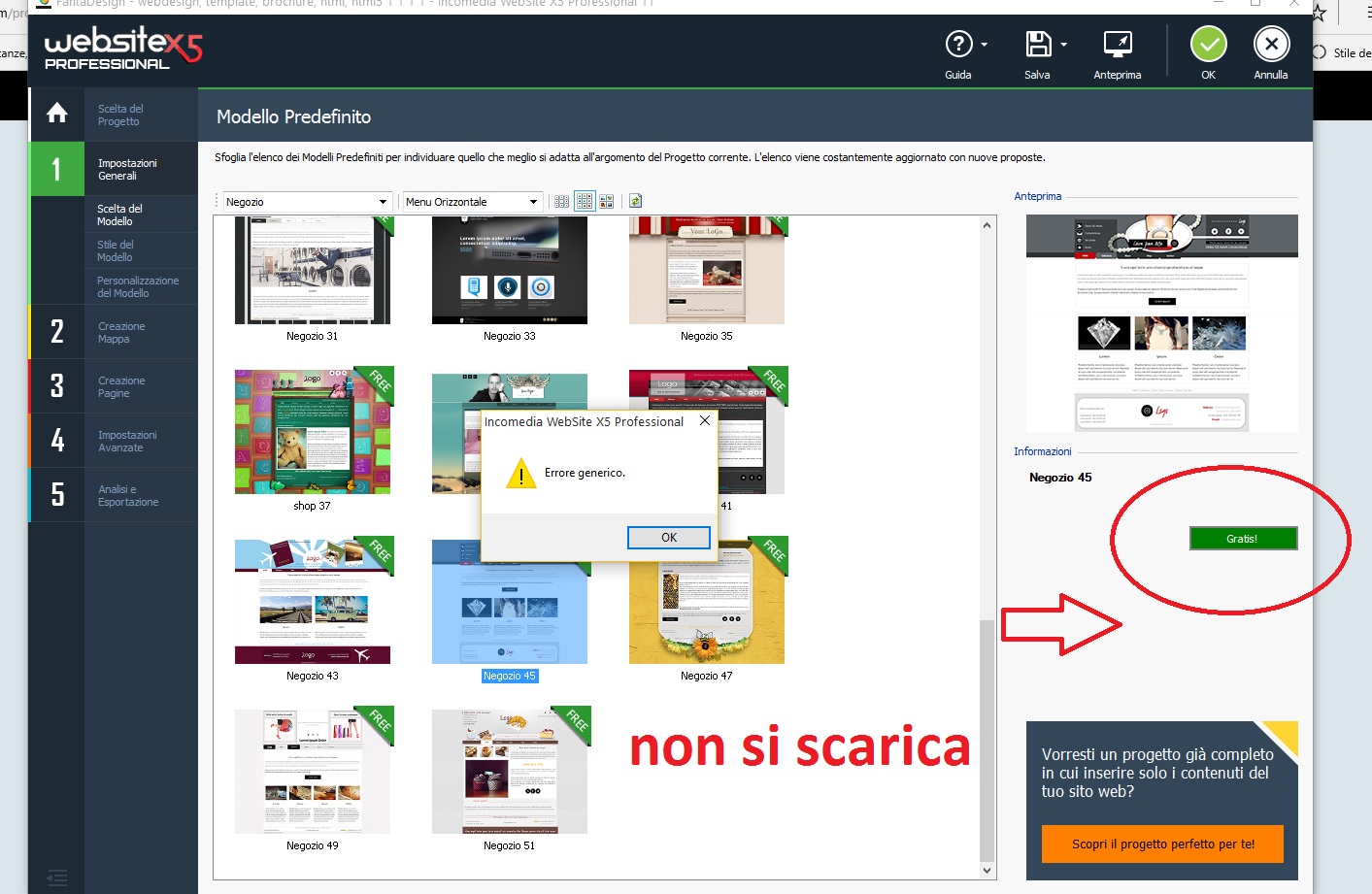
Task: Switch to small thumbnails grid view
Action: pos(562,202)
